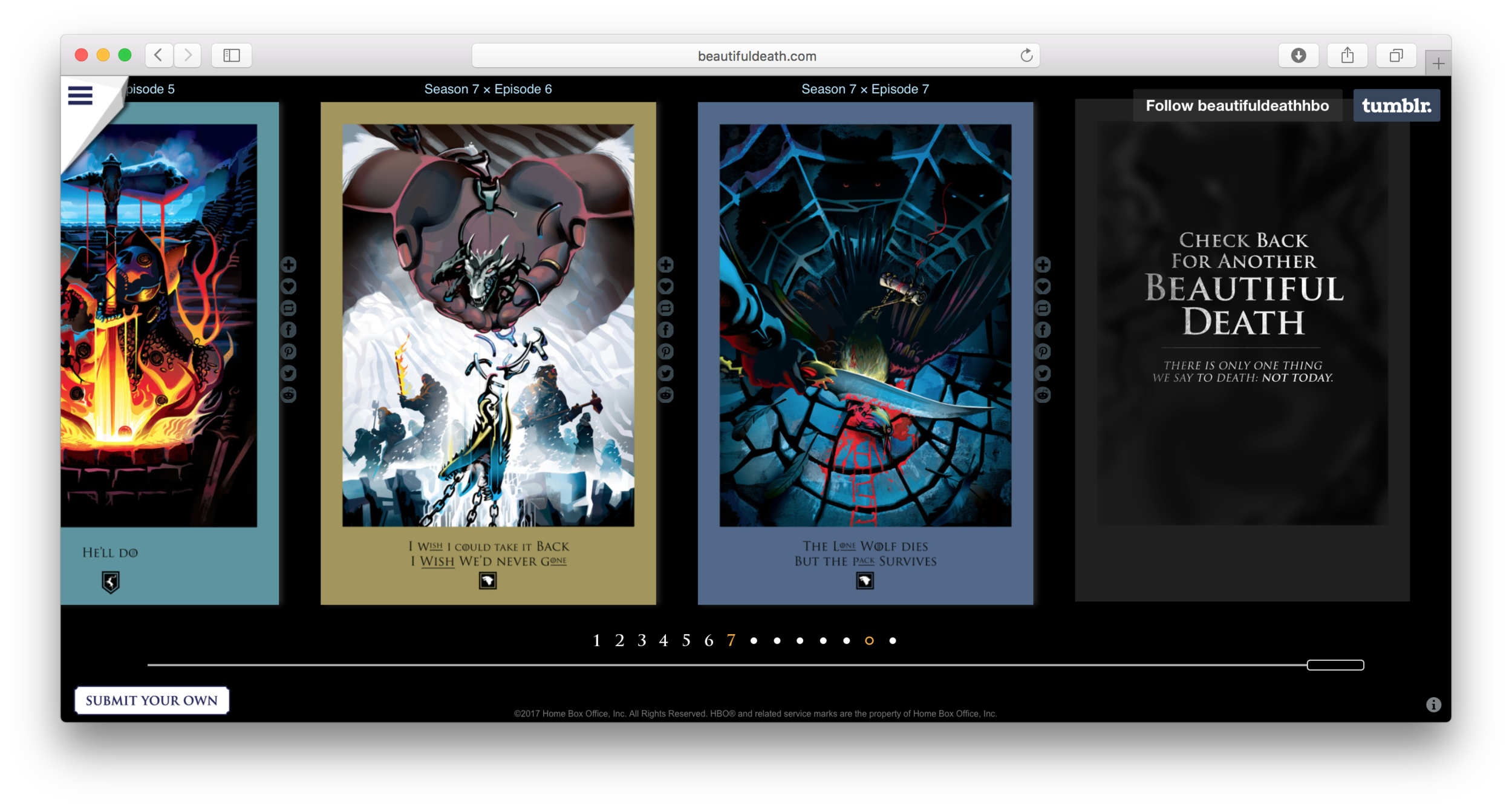Image resolution: width=1512 pixels, height=809 pixels.
Task: Share Episode 7 poster on Facebook
Action: click(x=1043, y=330)
